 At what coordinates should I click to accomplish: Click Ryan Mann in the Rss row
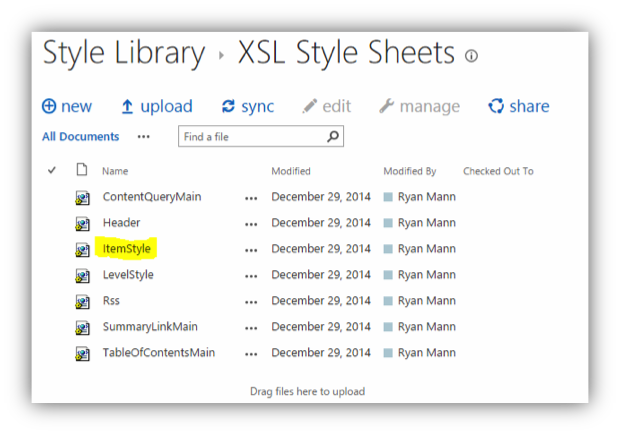pyautogui.click(x=427, y=301)
